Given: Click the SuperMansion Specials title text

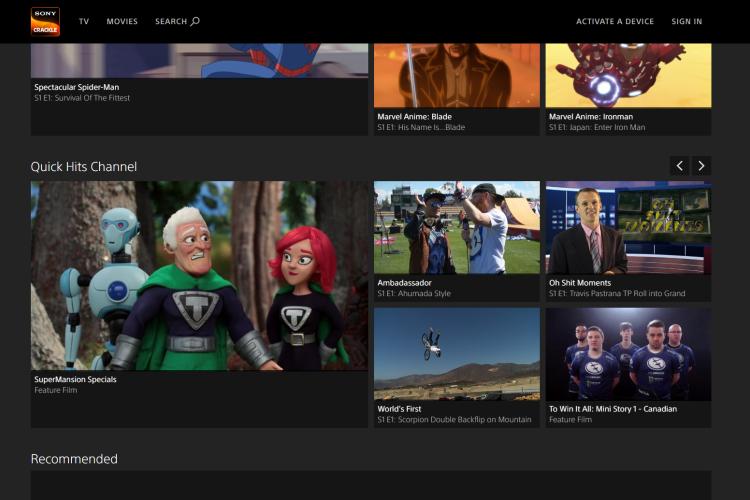Looking at the screenshot, I should [75, 379].
